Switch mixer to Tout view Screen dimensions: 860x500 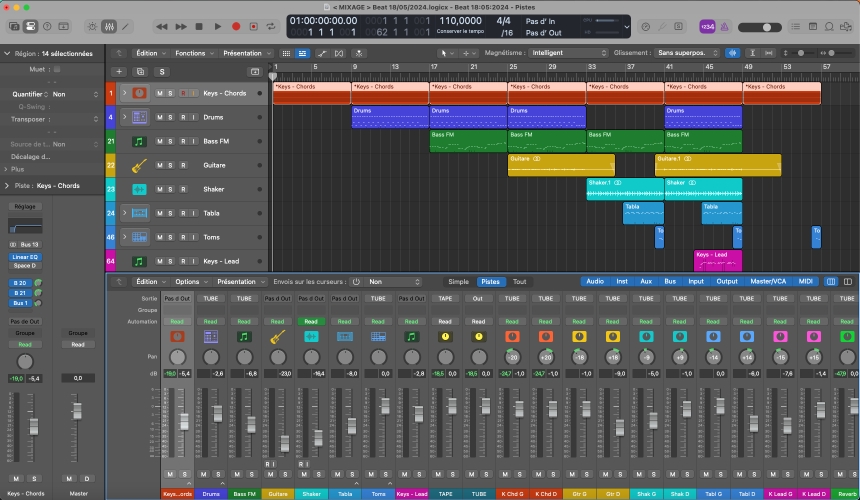click(519, 282)
